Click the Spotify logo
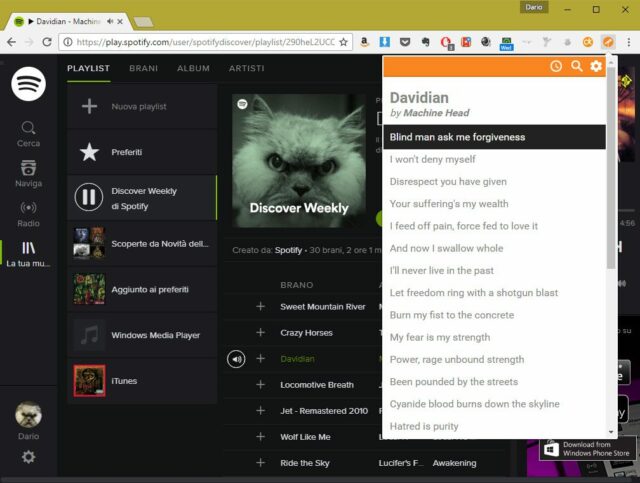The width and height of the screenshot is (640, 483). [28, 85]
